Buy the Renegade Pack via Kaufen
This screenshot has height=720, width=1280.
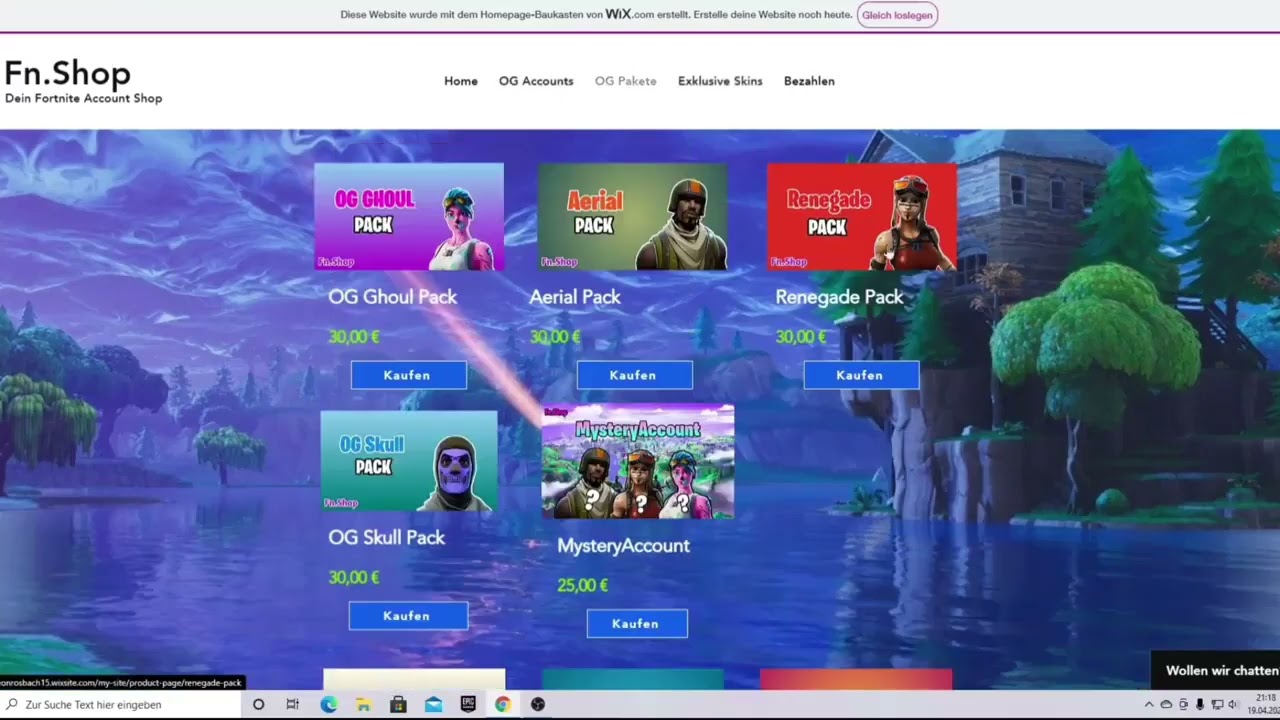click(x=861, y=375)
